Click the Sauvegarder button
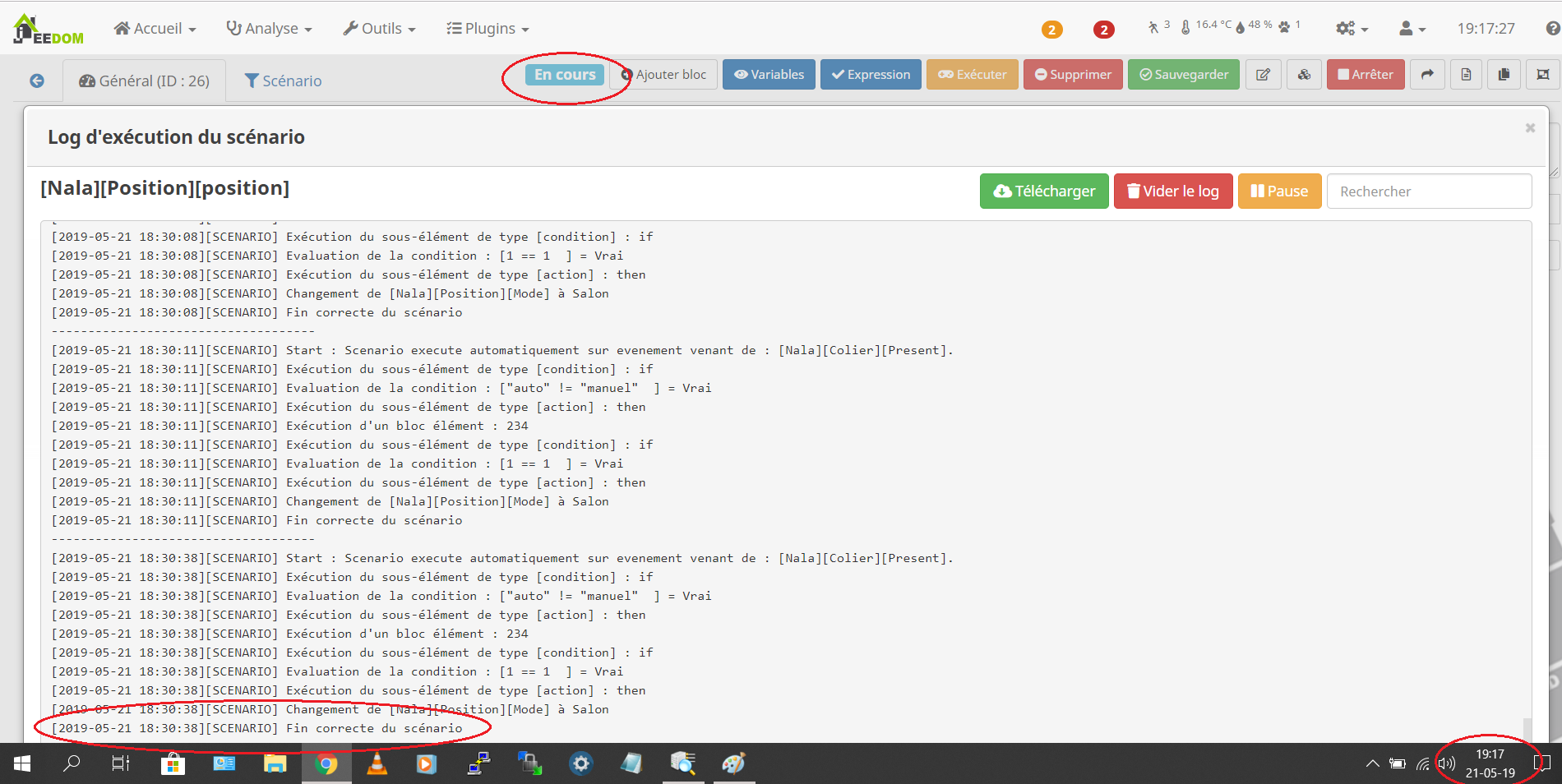This screenshot has height=784, width=1562. coord(1184,75)
